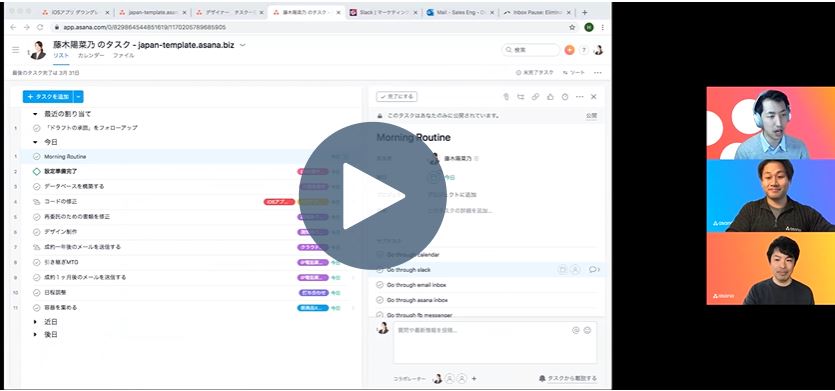
Task: Click the ソート button
Action: click(574, 72)
